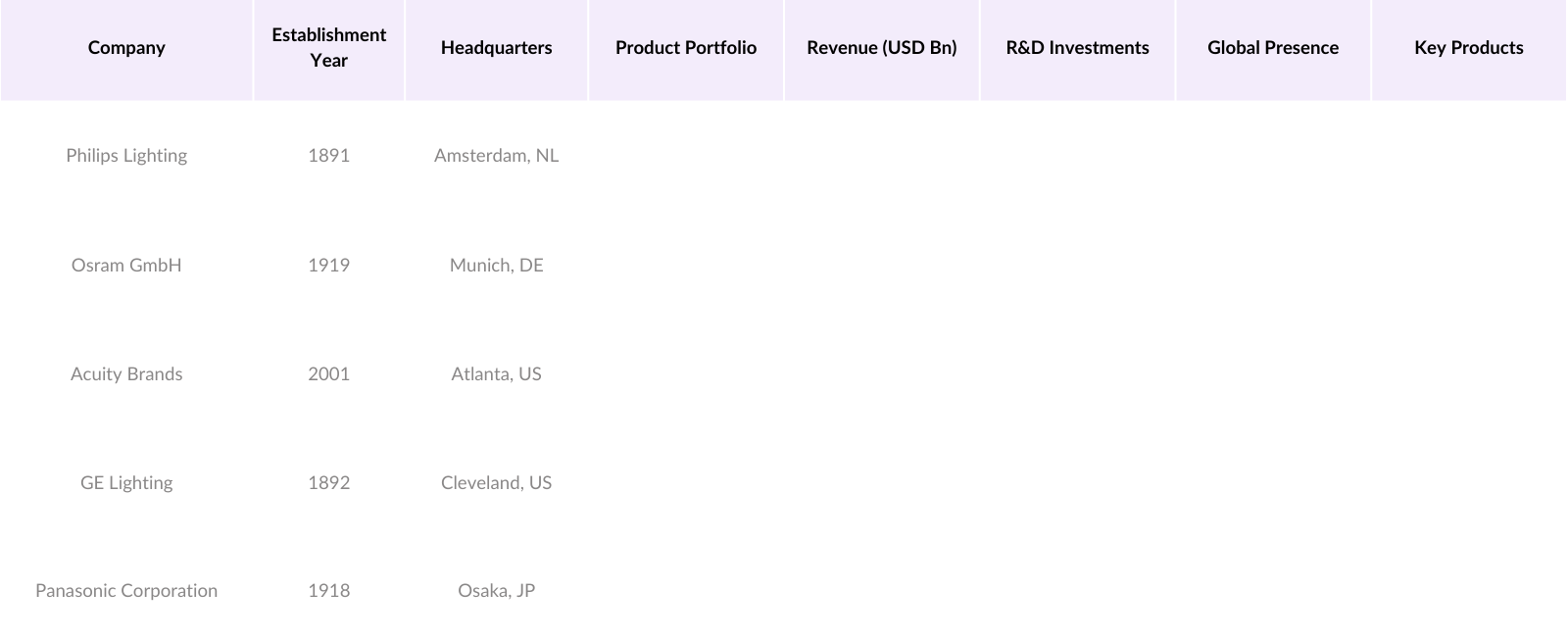The width and height of the screenshot is (1568, 640).
Task: Select the Acuity Brands company cell
Action: (126, 374)
